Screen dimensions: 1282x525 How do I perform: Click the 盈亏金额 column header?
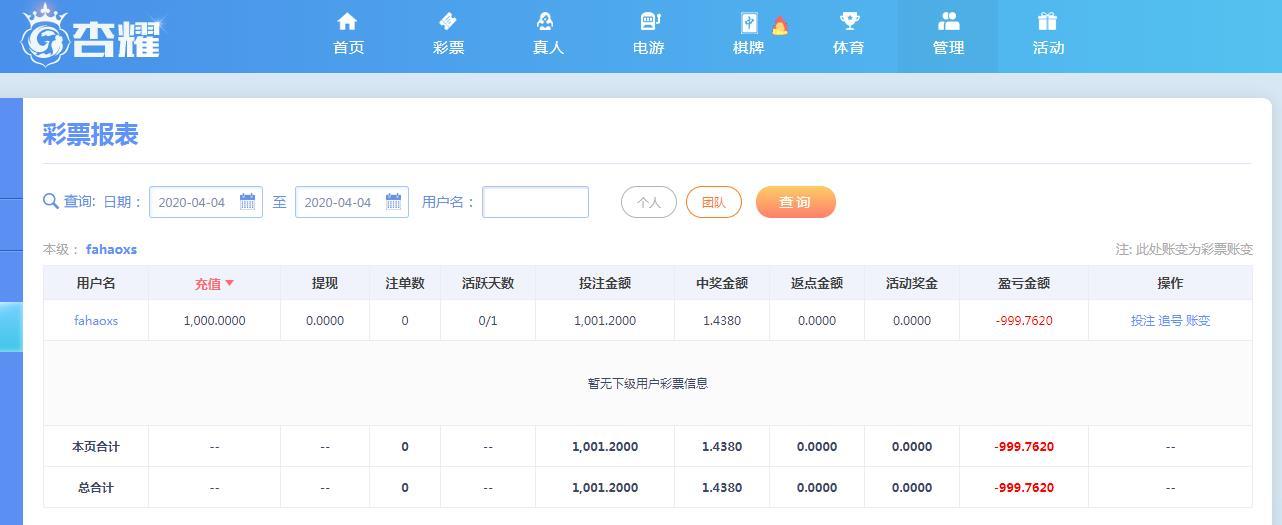pos(1024,283)
